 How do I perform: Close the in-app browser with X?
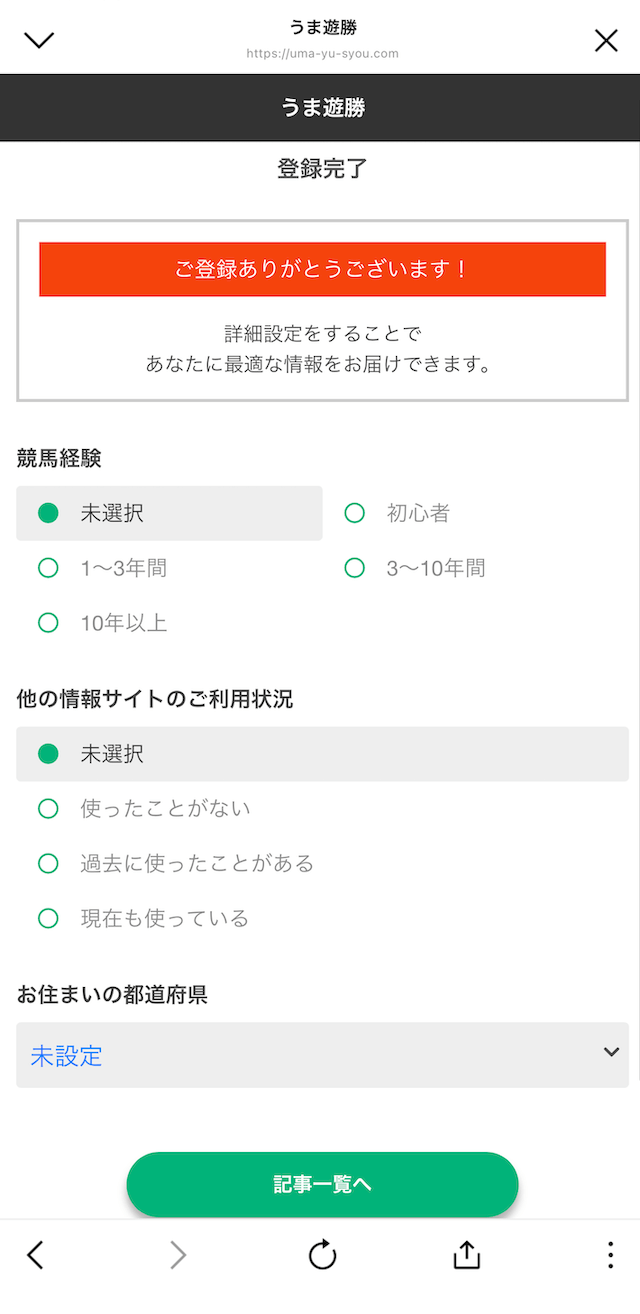point(606,40)
